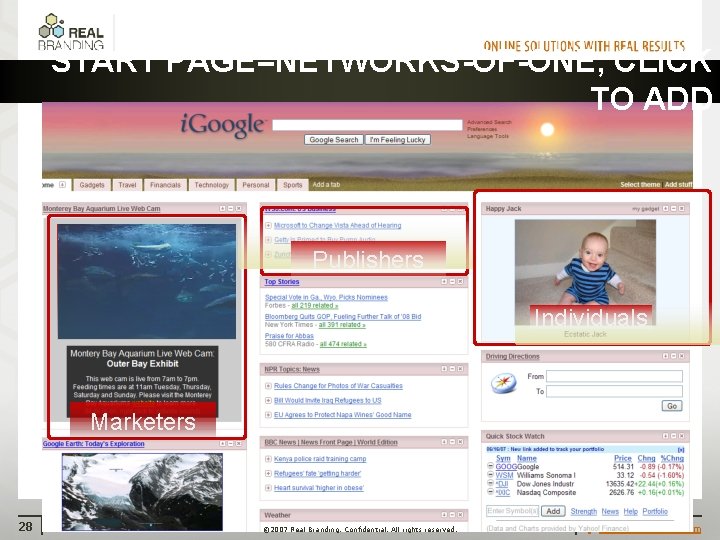Remove GOOG from the stock list
720x540 pixels.
[490, 466]
